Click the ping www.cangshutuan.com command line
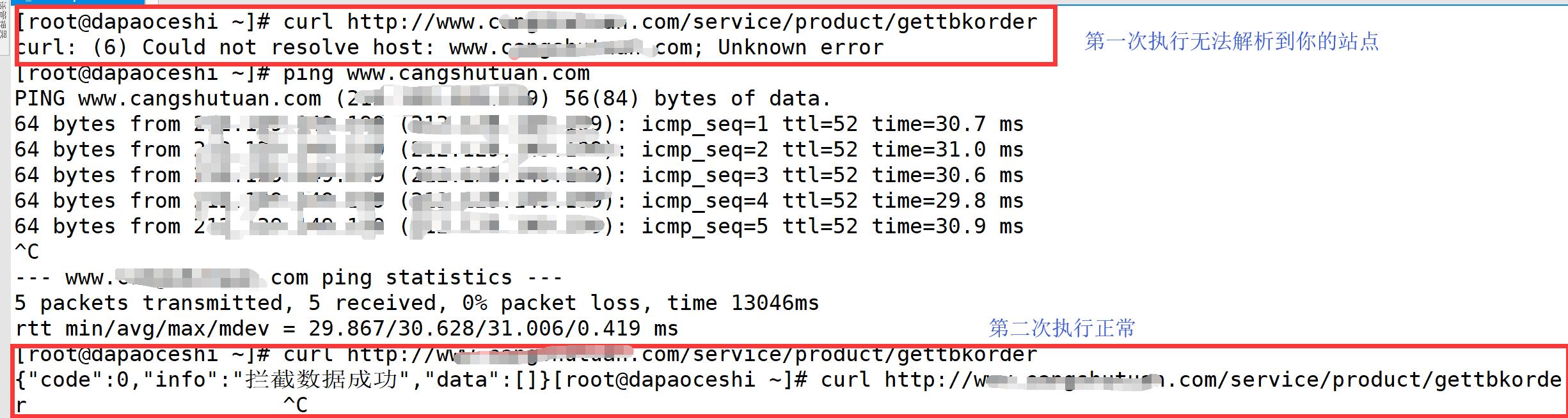 pos(302,73)
